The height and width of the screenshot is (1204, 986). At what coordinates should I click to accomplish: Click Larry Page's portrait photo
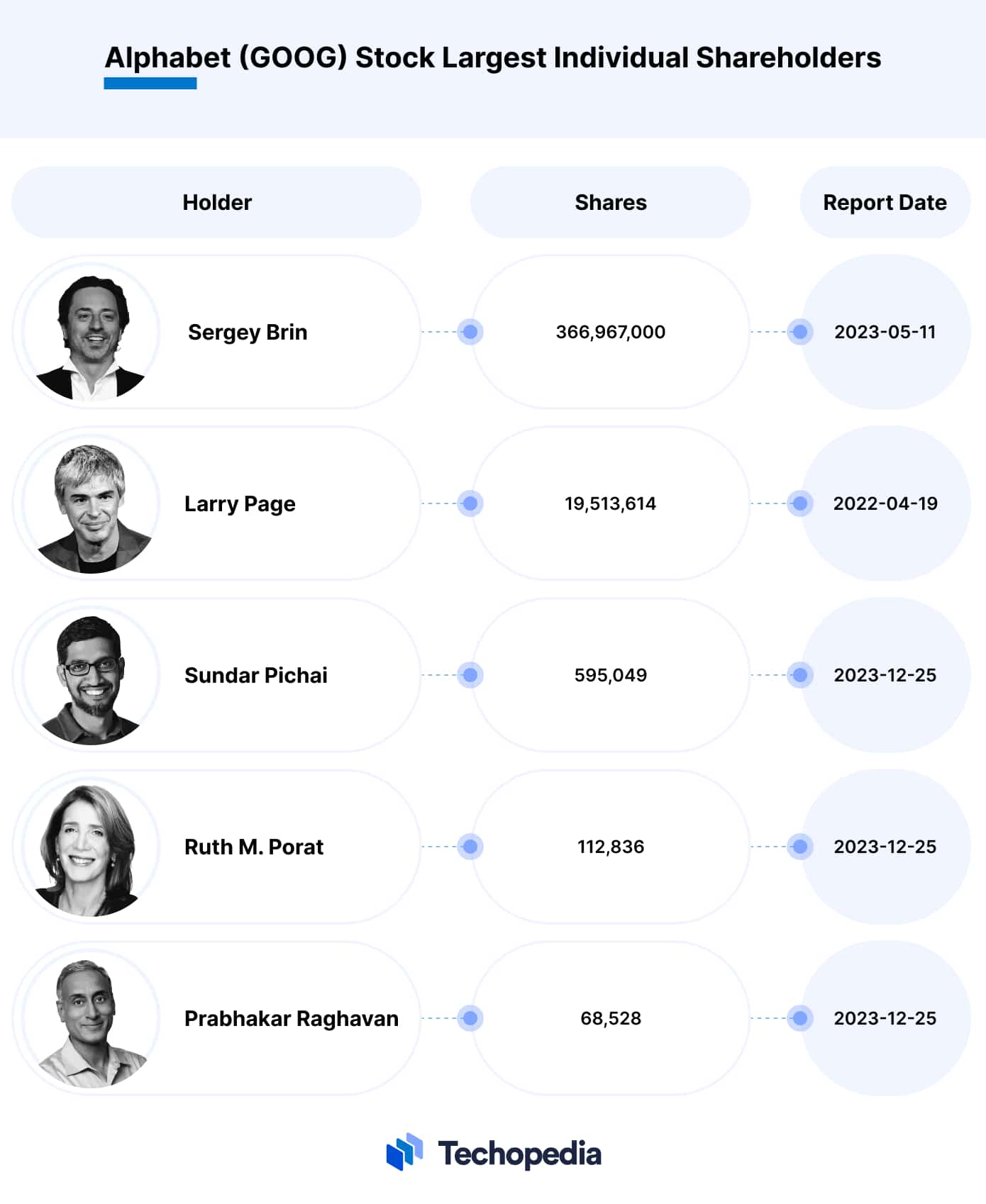(91, 503)
